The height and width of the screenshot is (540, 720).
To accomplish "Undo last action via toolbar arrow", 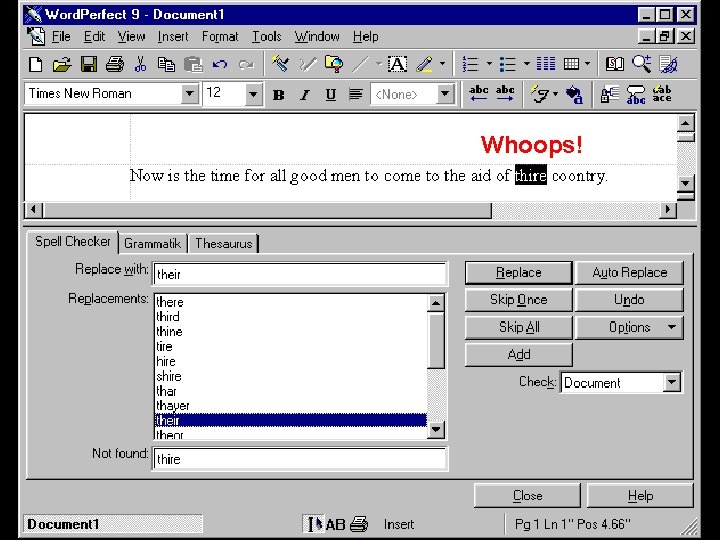I will coord(219,64).
